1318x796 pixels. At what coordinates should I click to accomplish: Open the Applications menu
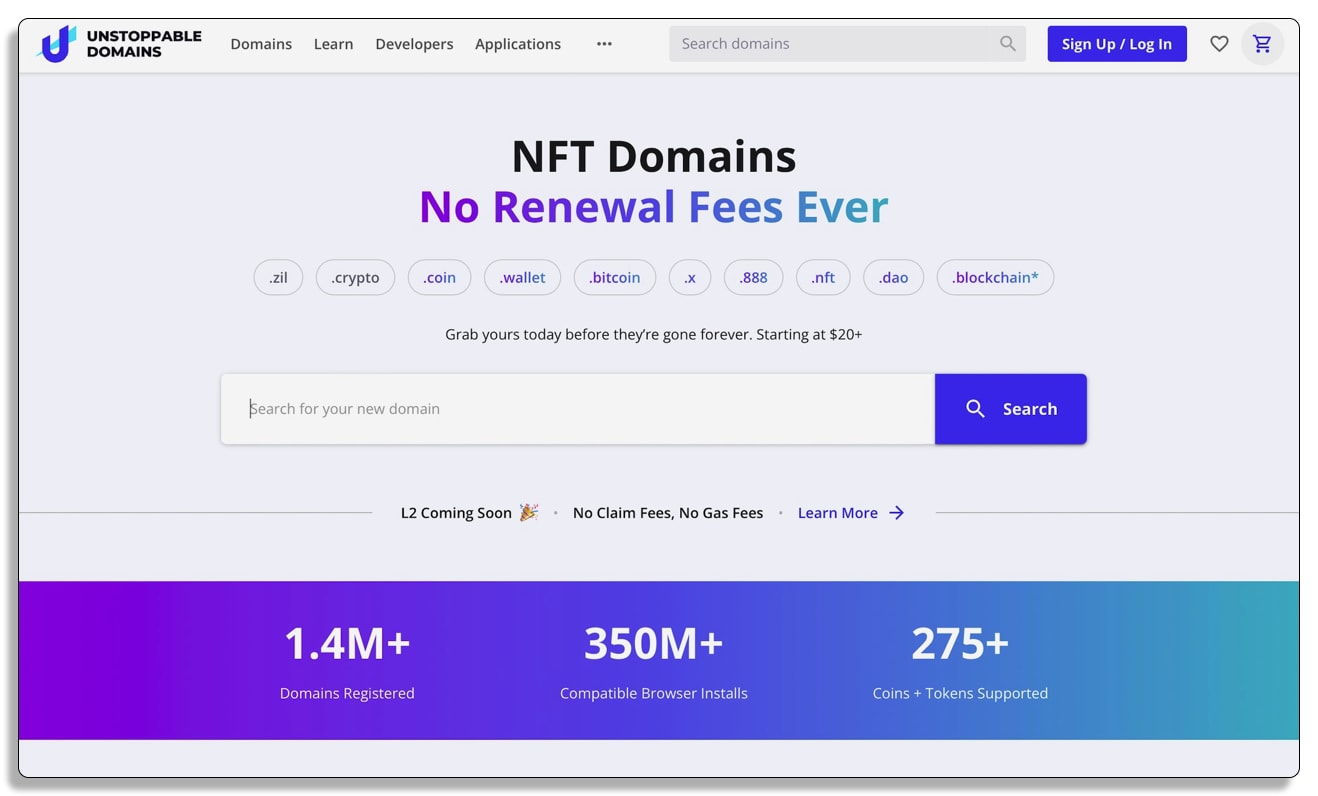(518, 44)
